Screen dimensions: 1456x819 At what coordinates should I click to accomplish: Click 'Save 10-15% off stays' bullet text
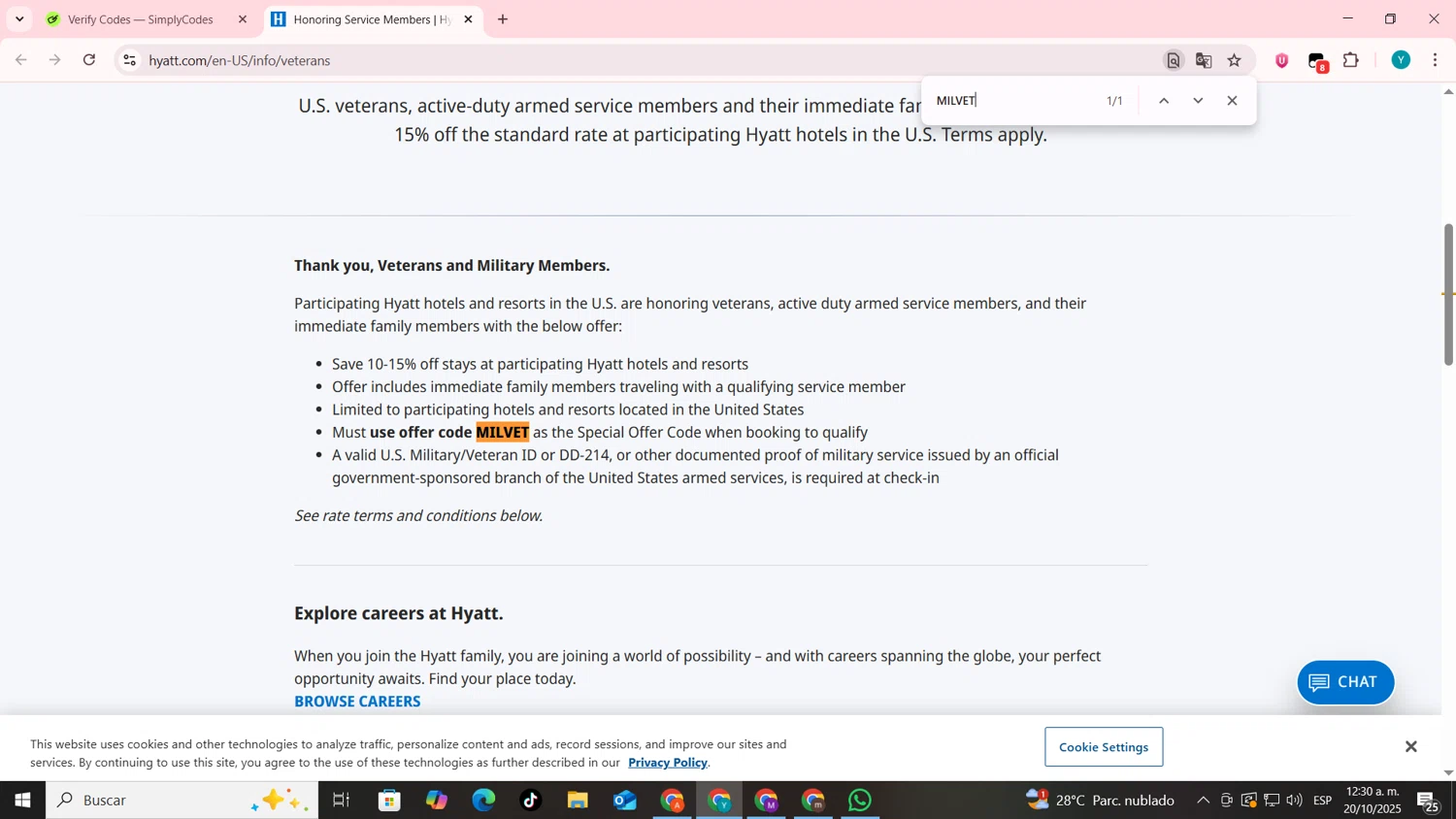pos(540,365)
